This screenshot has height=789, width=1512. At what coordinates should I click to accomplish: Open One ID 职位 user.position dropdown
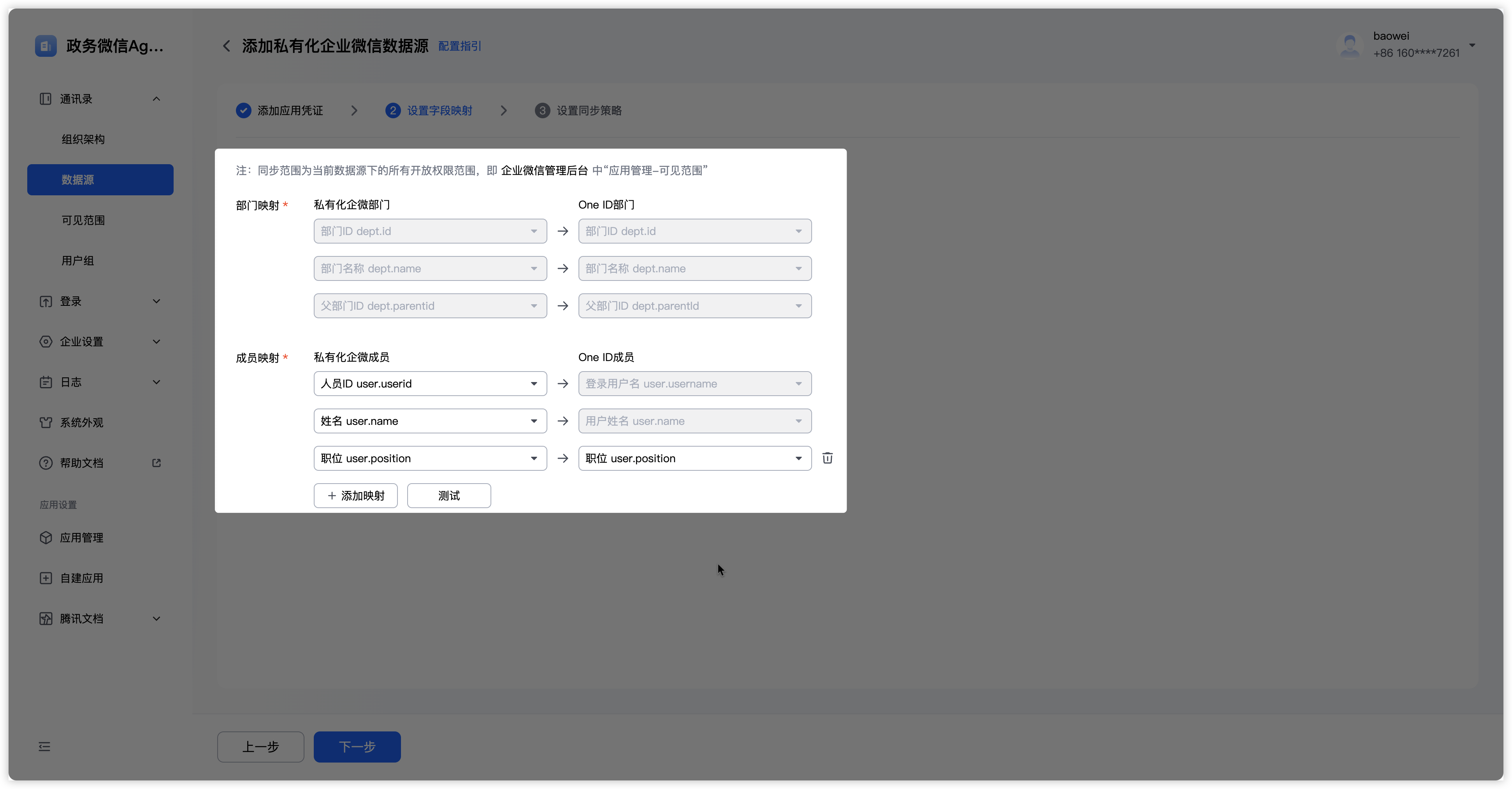(x=694, y=458)
